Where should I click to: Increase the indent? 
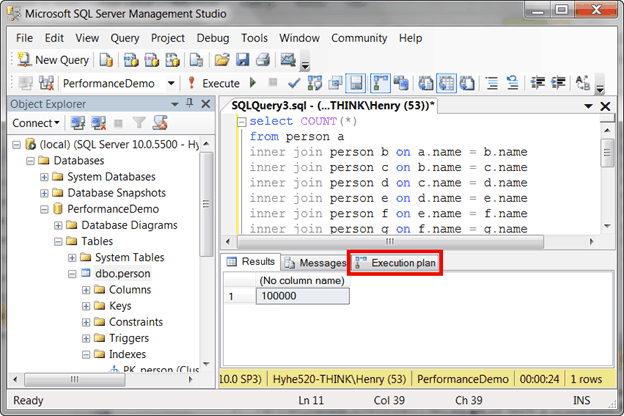(558, 83)
